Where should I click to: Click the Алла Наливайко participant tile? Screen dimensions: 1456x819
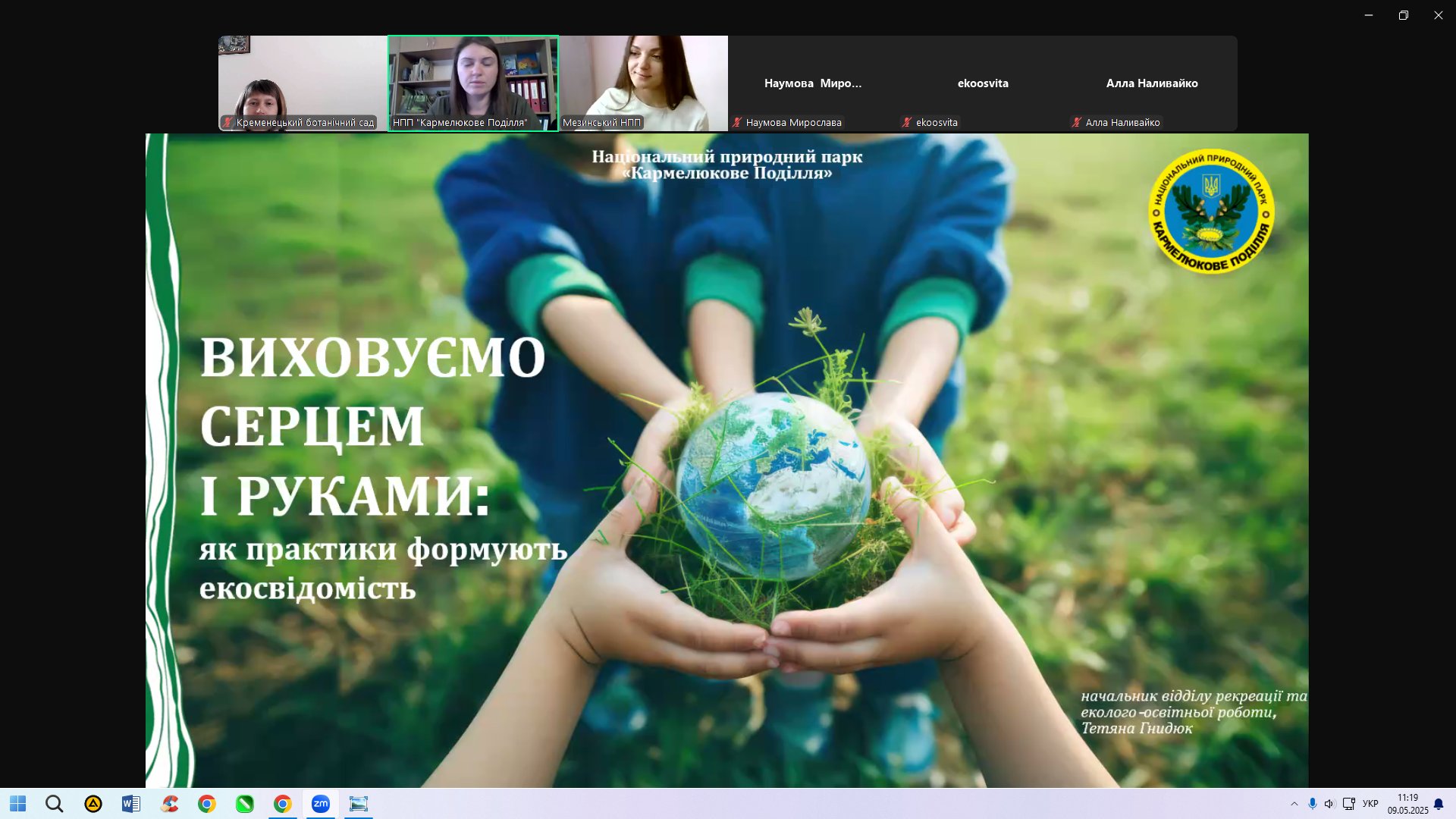pyautogui.click(x=1152, y=83)
